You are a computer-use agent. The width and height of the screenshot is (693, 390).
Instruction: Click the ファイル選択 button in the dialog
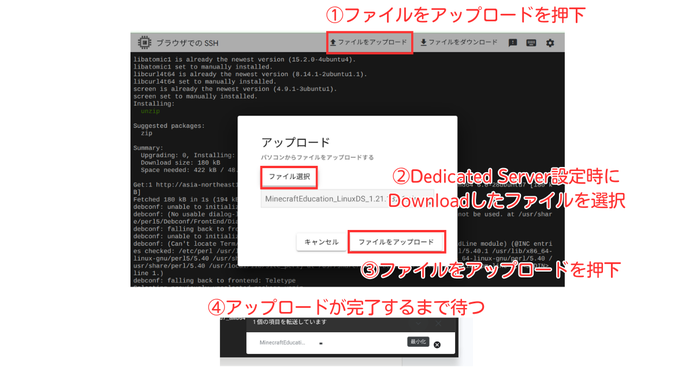(289, 177)
